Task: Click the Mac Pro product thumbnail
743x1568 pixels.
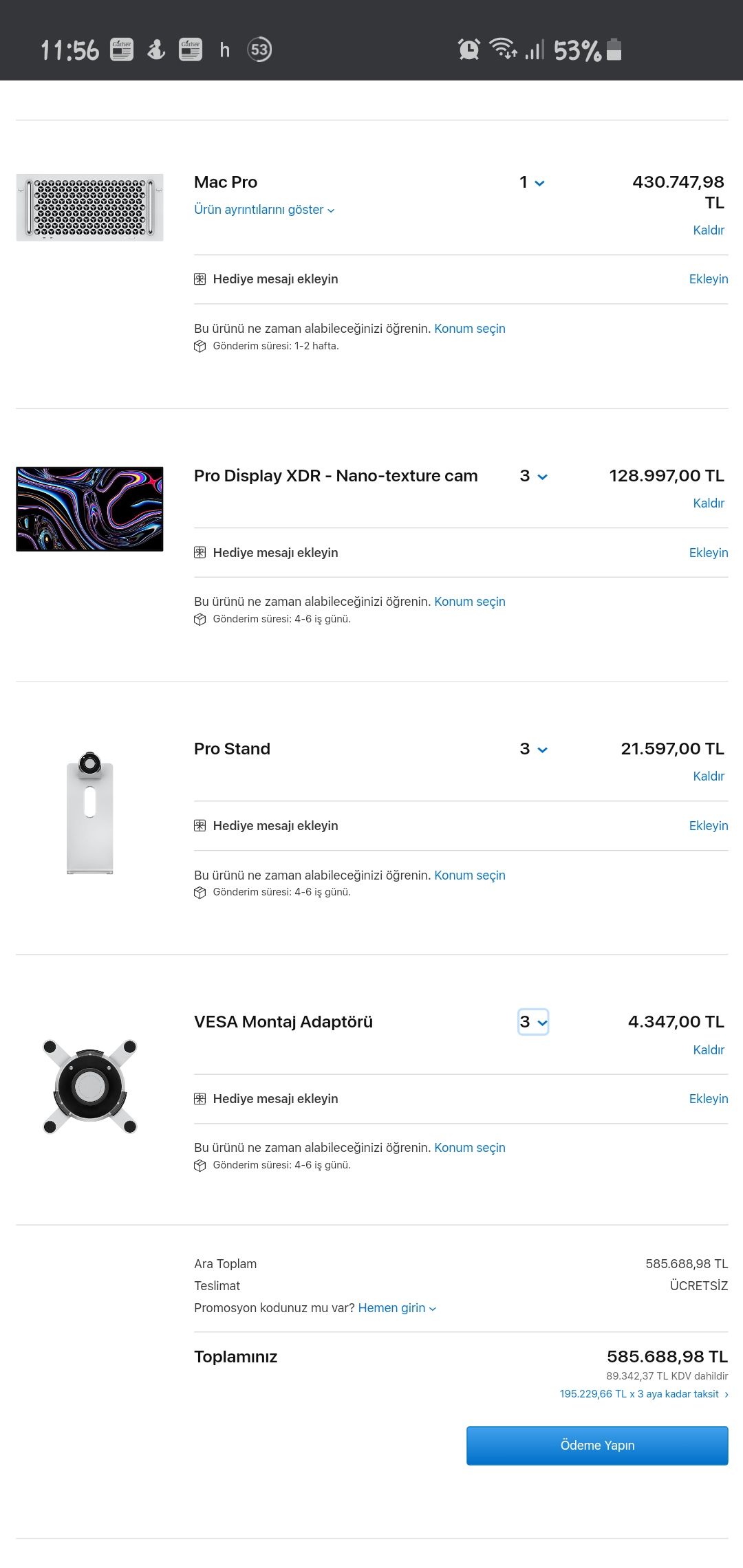Action: [x=90, y=208]
